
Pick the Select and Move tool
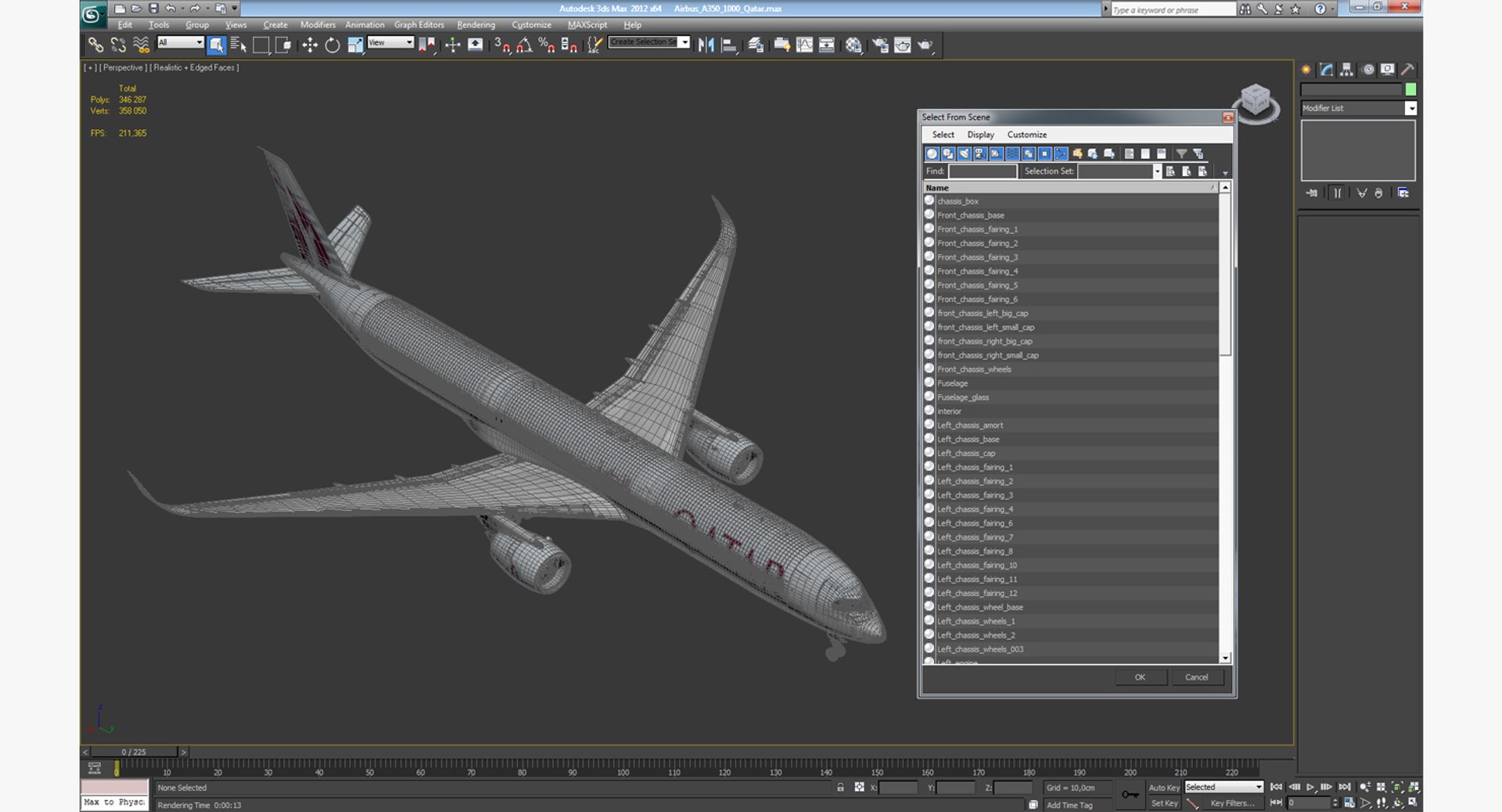(310, 45)
